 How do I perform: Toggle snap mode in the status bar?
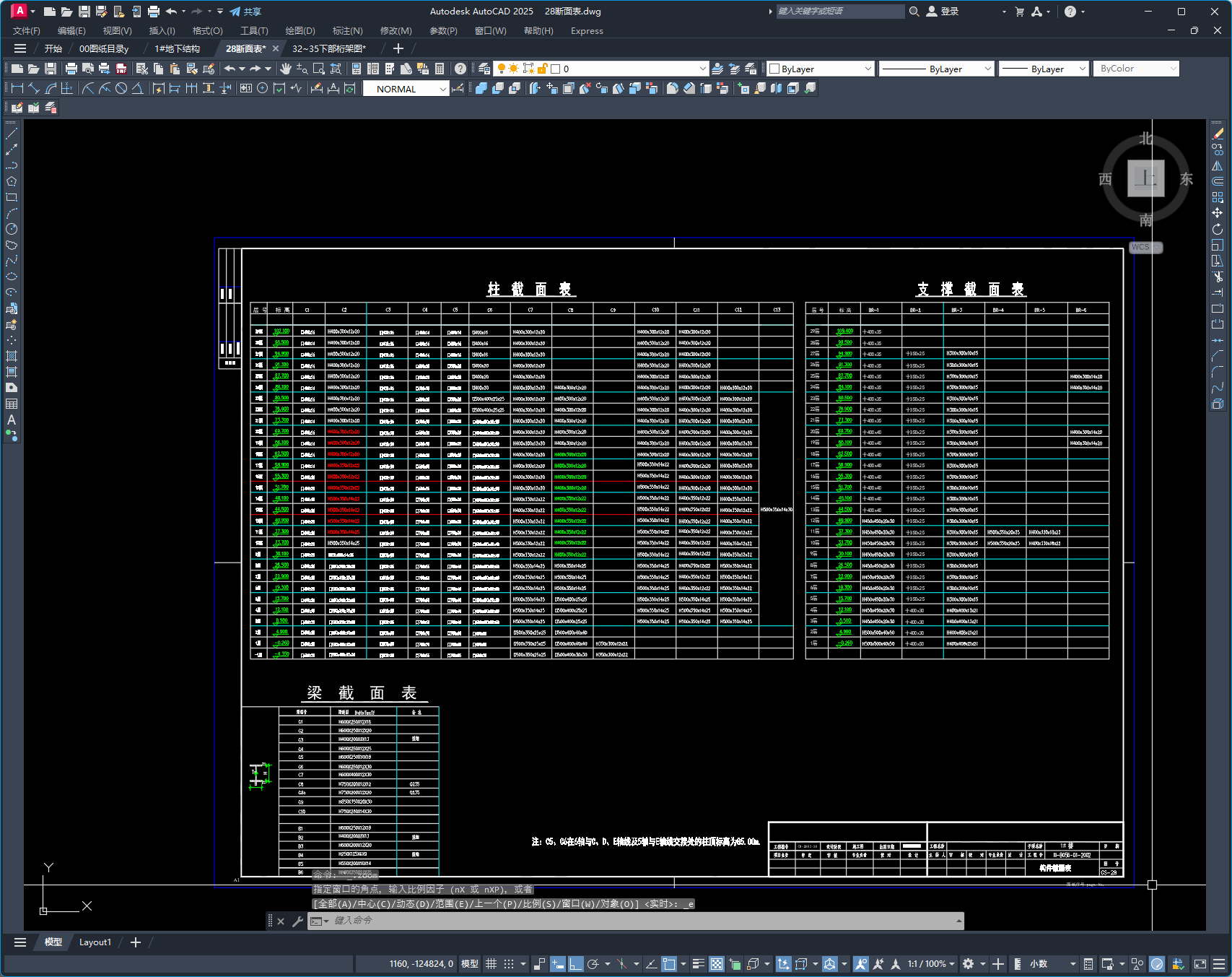(x=508, y=964)
